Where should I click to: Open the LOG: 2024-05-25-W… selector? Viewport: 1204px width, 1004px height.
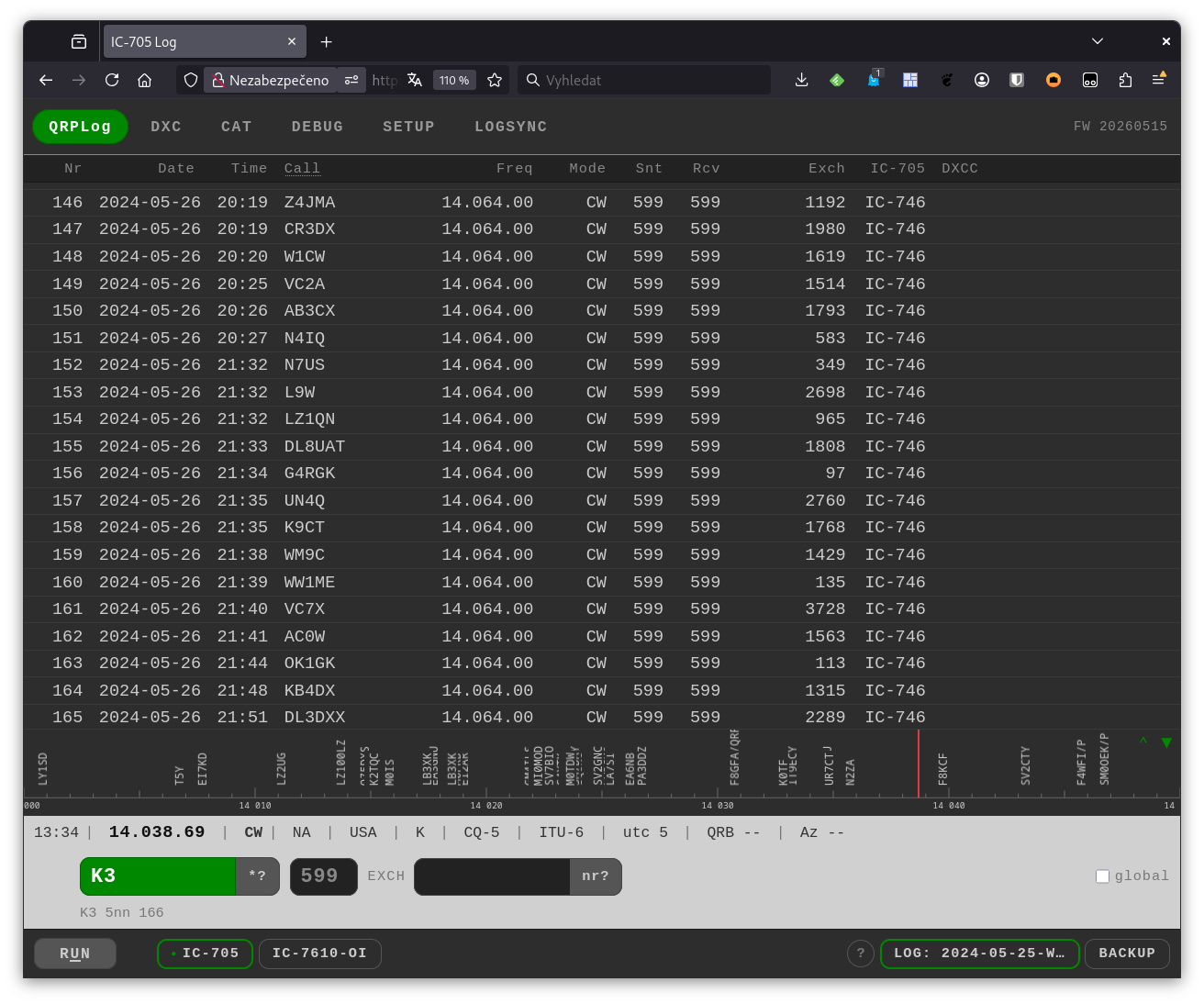(979, 954)
